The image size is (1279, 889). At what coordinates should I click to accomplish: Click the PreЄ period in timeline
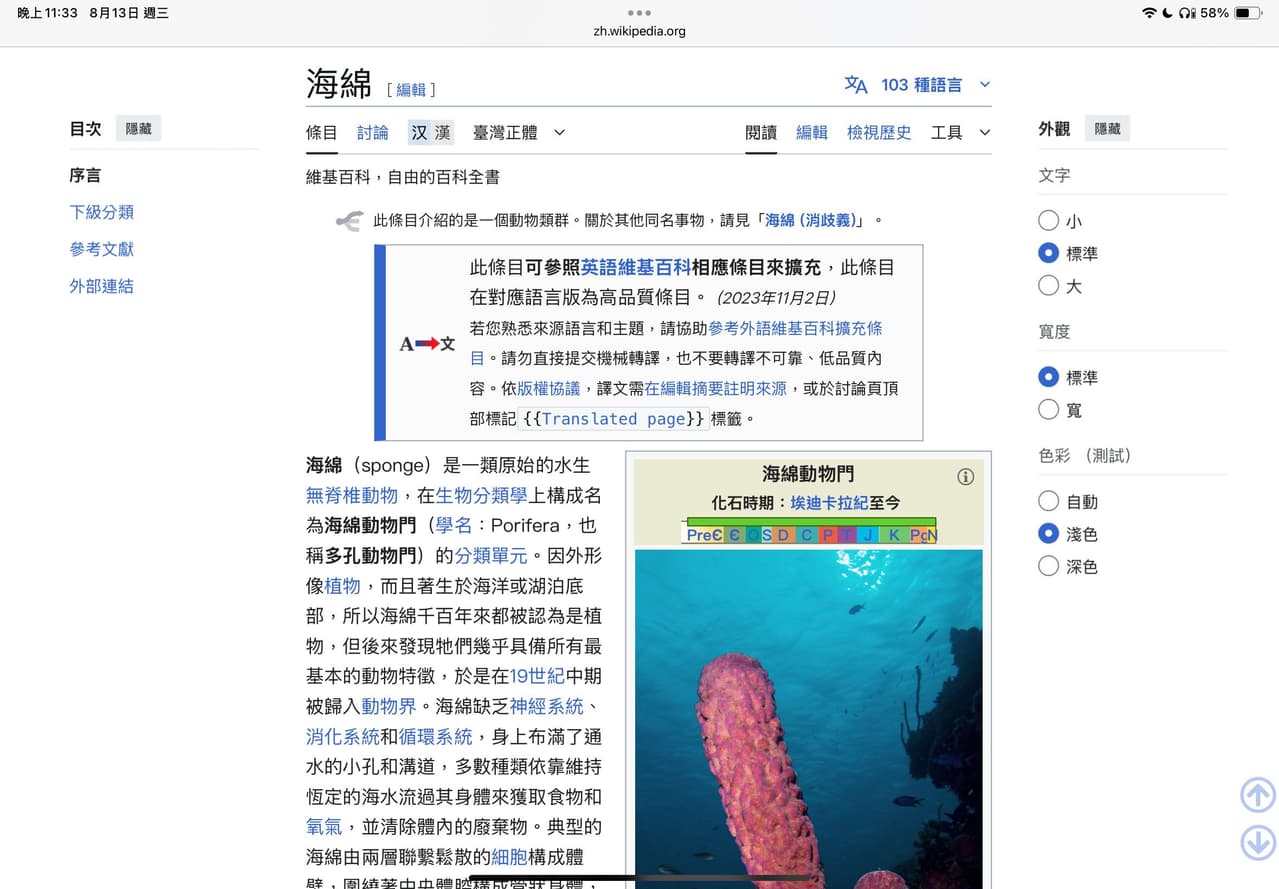[704, 535]
